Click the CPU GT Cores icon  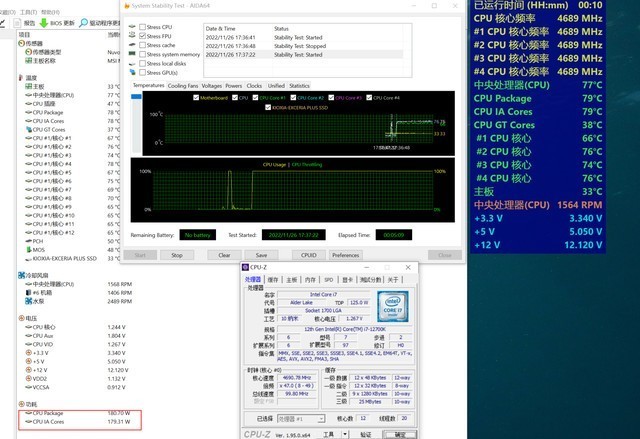coord(28,129)
